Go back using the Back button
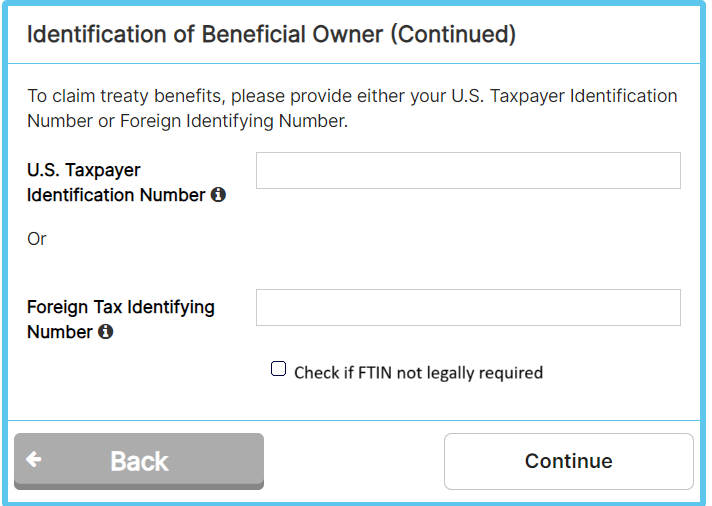 click(139, 461)
